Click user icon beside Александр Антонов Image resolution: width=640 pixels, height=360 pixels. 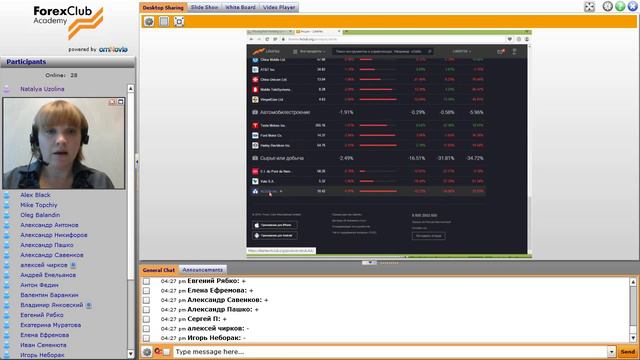click(7, 225)
